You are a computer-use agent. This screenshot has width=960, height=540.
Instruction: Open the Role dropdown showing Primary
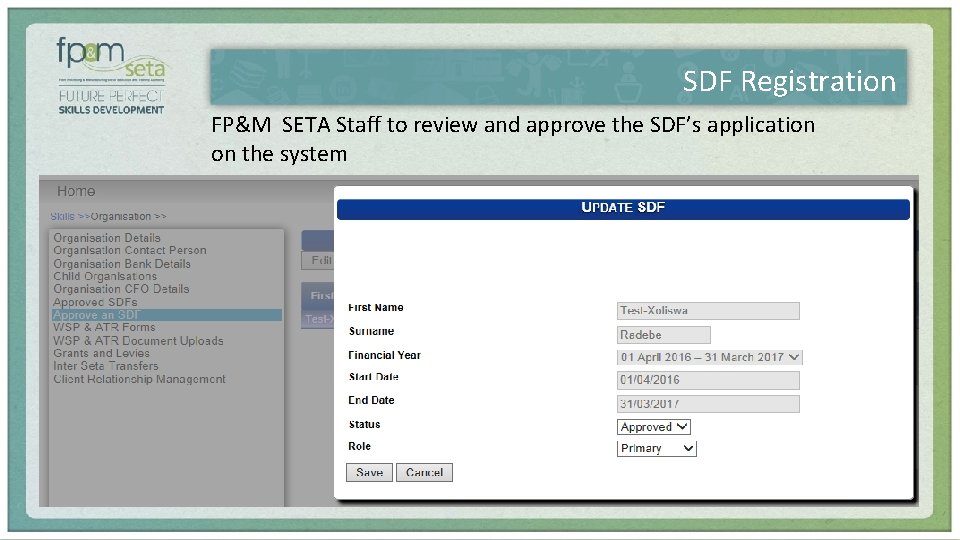(x=657, y=448)
